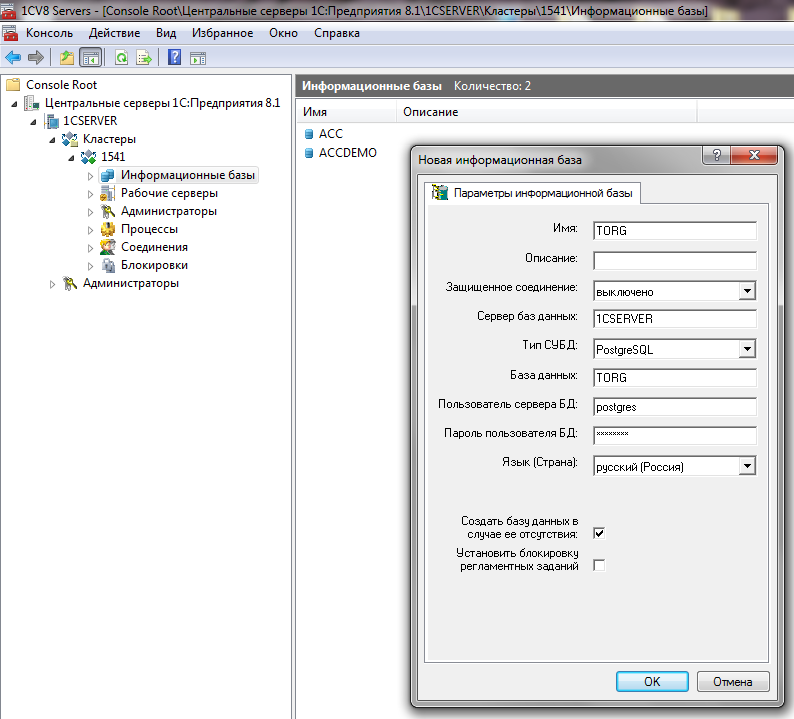The height and width of the screenshot is (719, 794).
Task: Enable scheduled jobs lock checkbox
Action: [599, 566]
